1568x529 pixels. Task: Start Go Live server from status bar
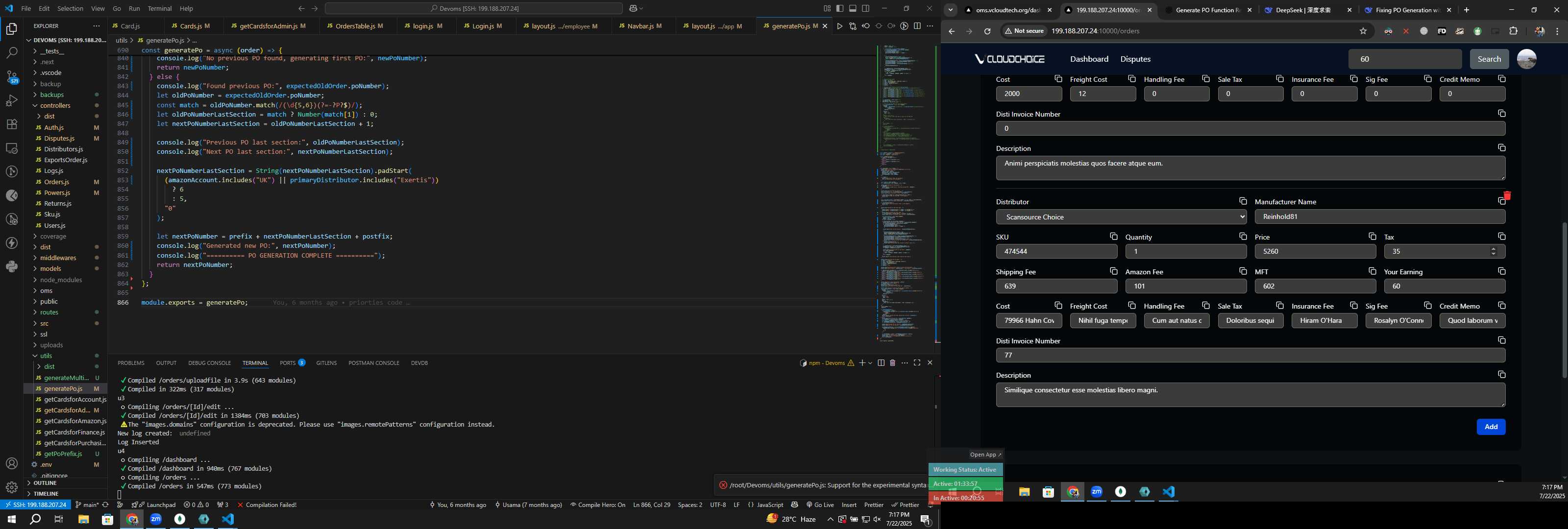point(820,505)
